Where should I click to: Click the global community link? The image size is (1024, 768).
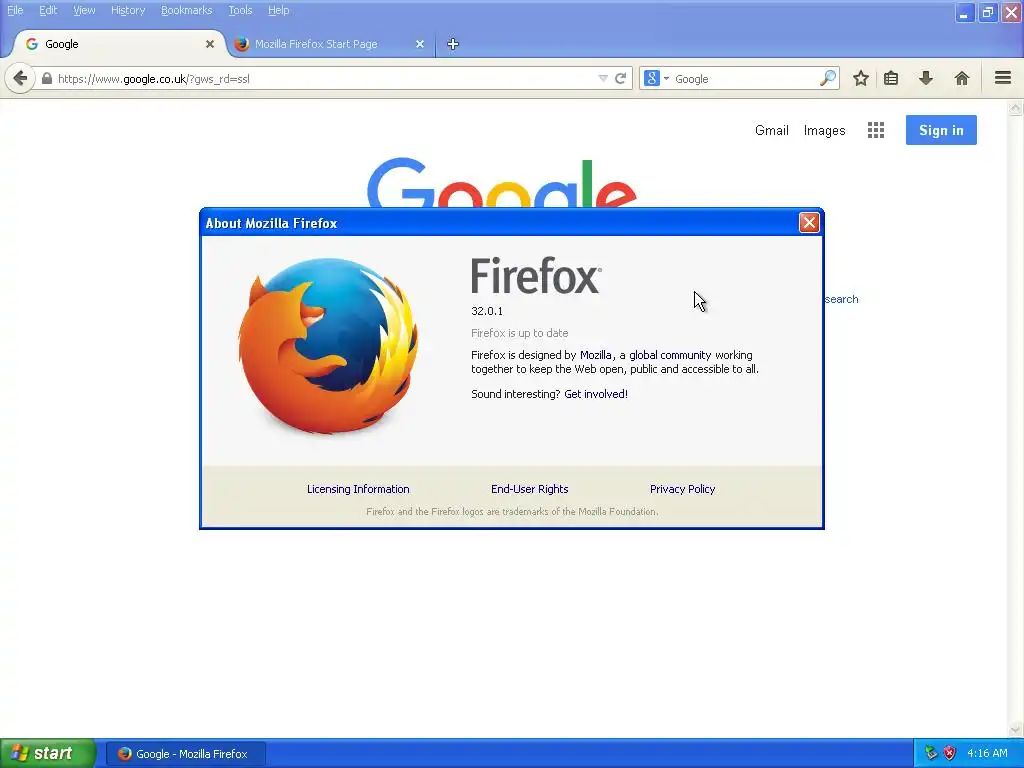coord(670,355)
